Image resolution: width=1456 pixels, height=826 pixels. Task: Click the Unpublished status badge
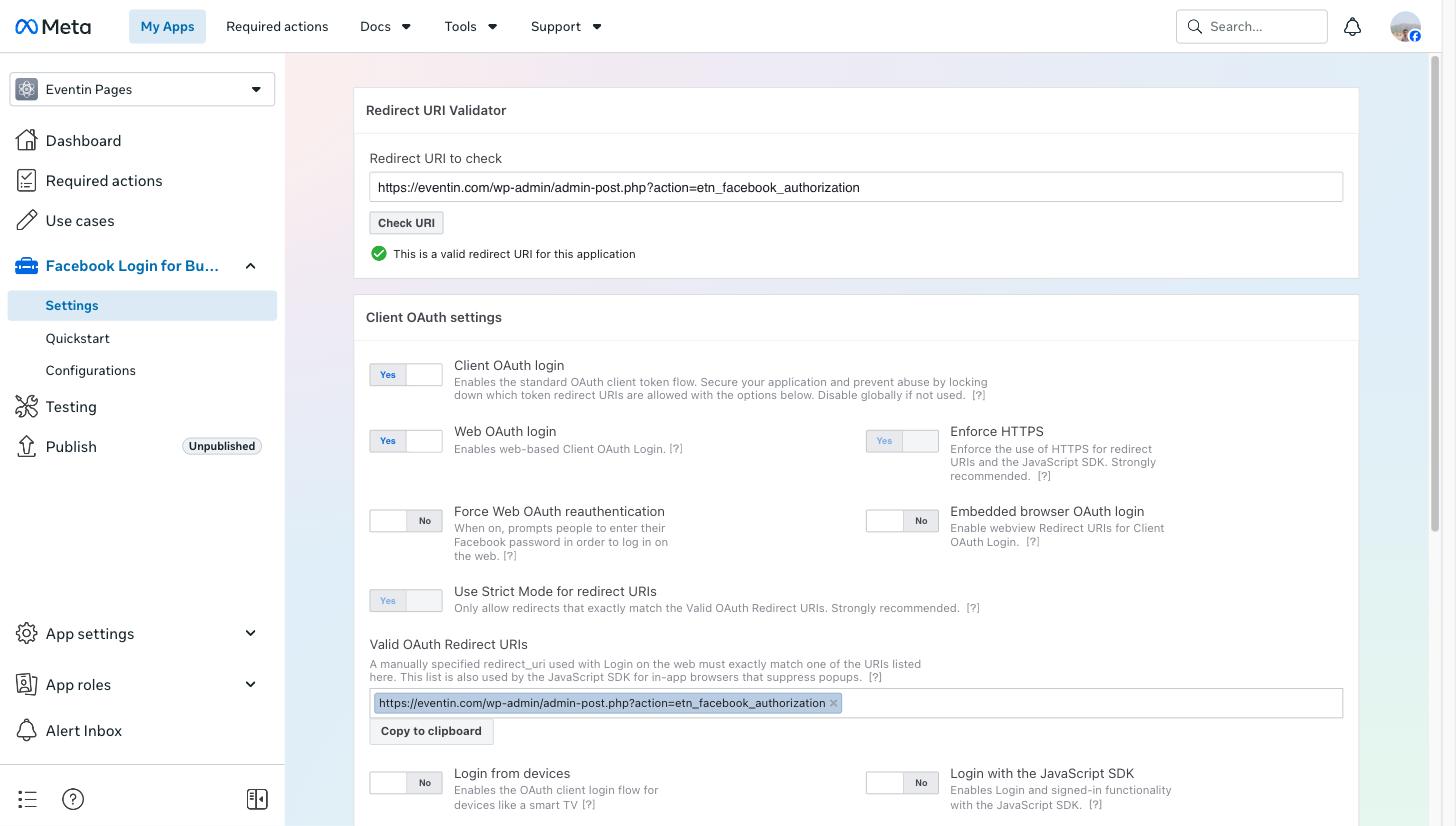(x=222, y=446)
